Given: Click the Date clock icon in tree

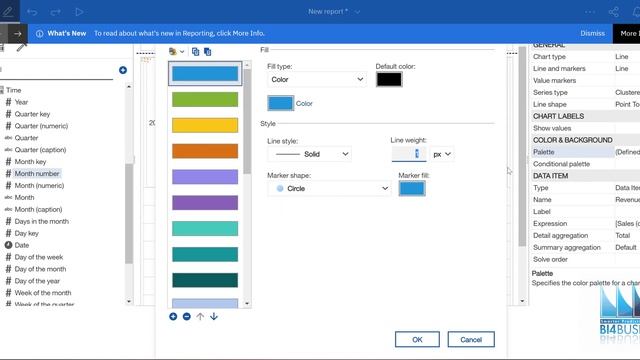Looking at the screenshot, I should (8, 245).
